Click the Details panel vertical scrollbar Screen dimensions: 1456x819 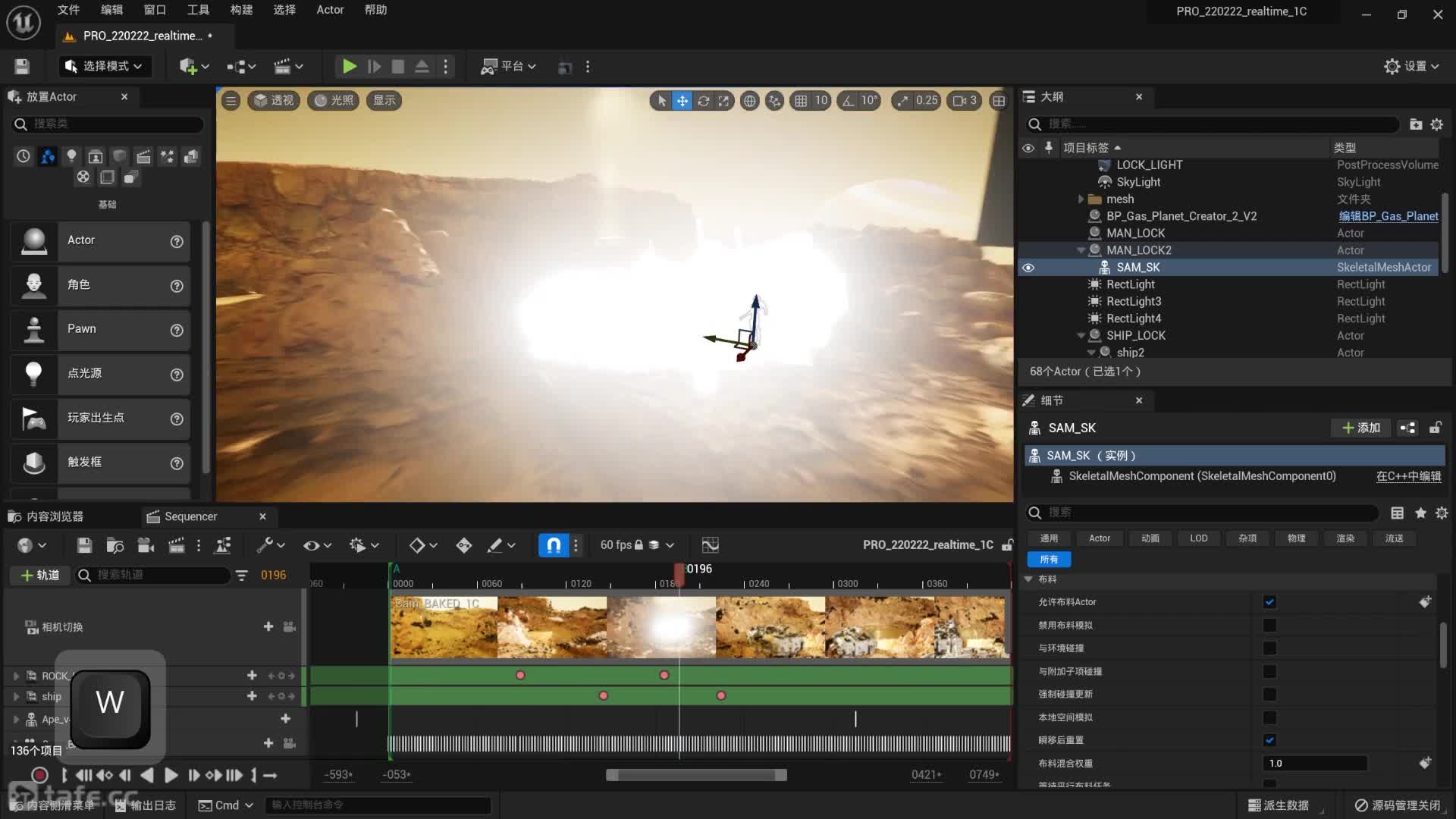[x=1444, y=645]
